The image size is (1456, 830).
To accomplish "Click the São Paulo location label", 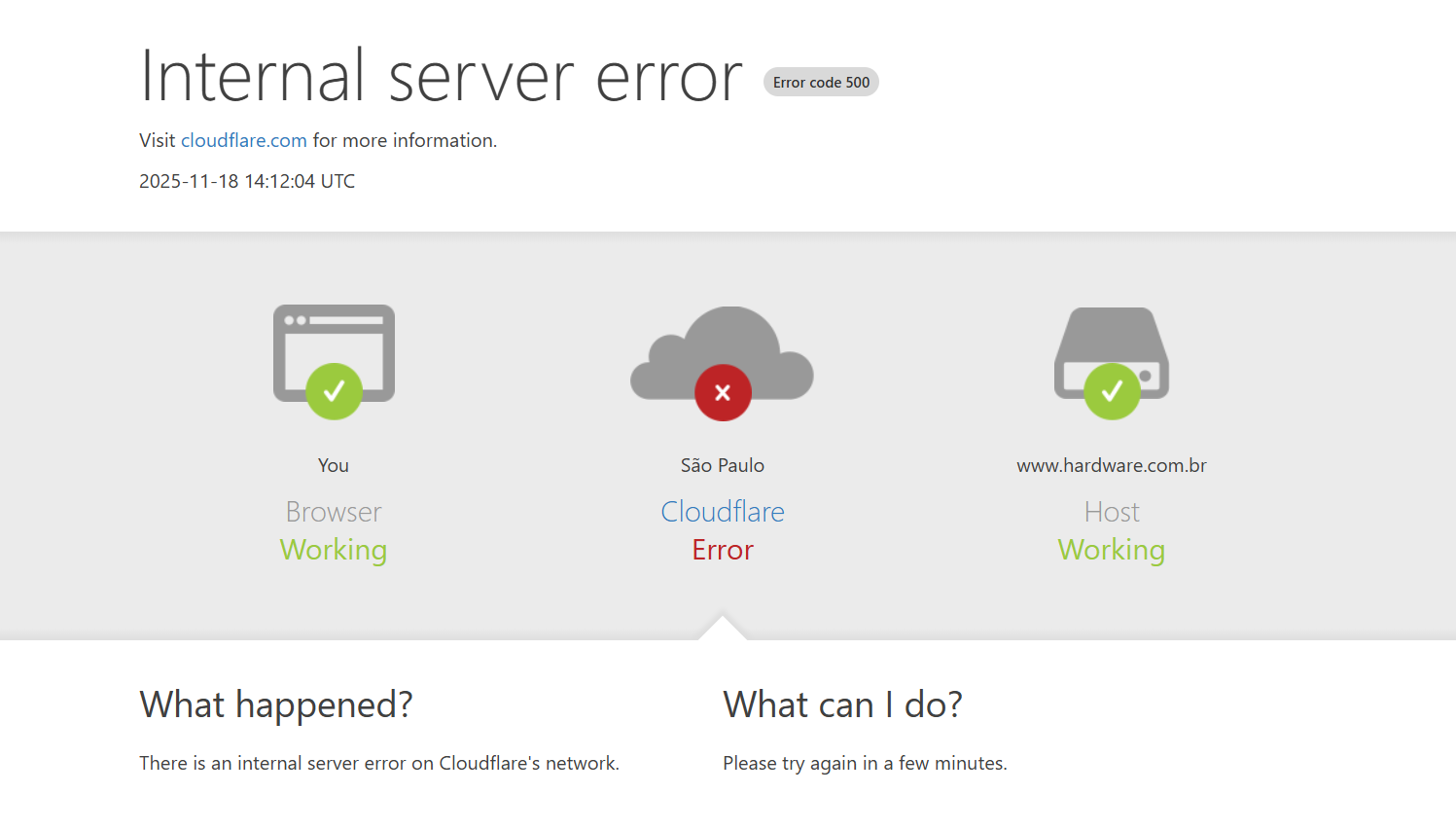I will [723, 465].
